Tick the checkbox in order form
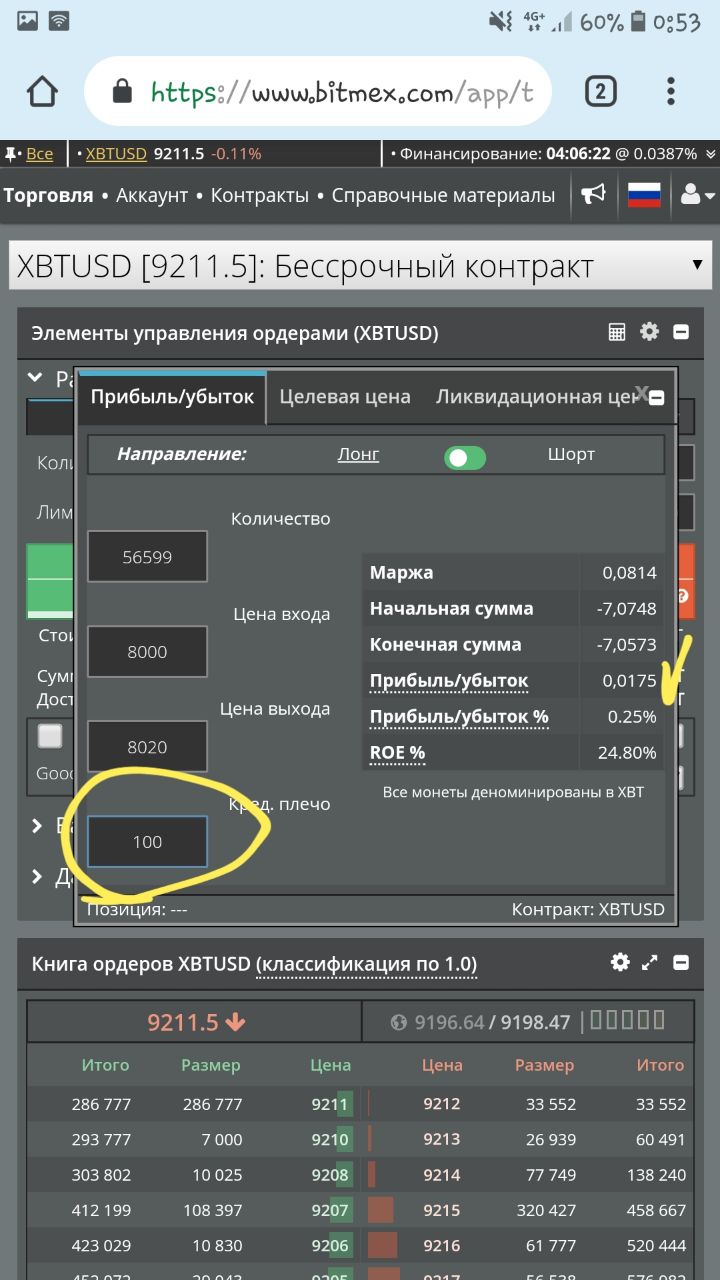Screen dimensions: 720x1280 point(50,737)
